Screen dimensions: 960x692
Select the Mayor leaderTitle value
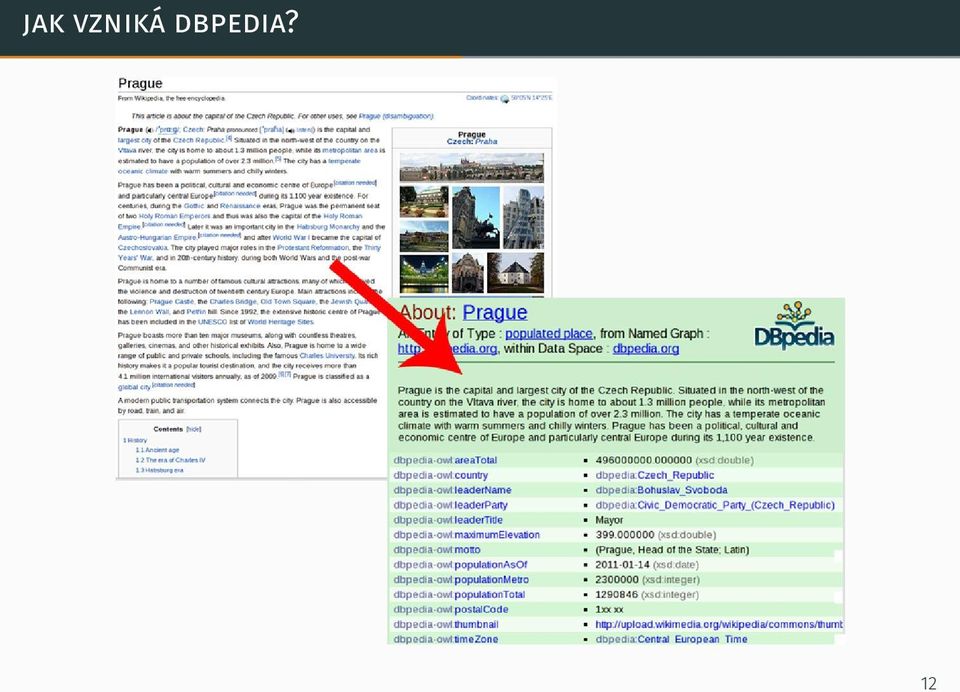(609, 520)
